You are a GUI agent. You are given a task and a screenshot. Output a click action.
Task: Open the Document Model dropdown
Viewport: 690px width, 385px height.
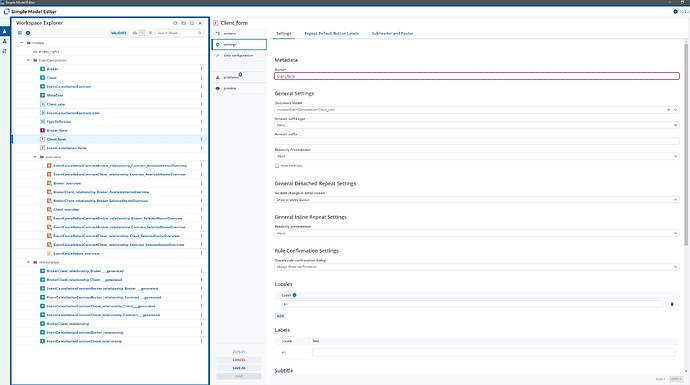[675, 110]
